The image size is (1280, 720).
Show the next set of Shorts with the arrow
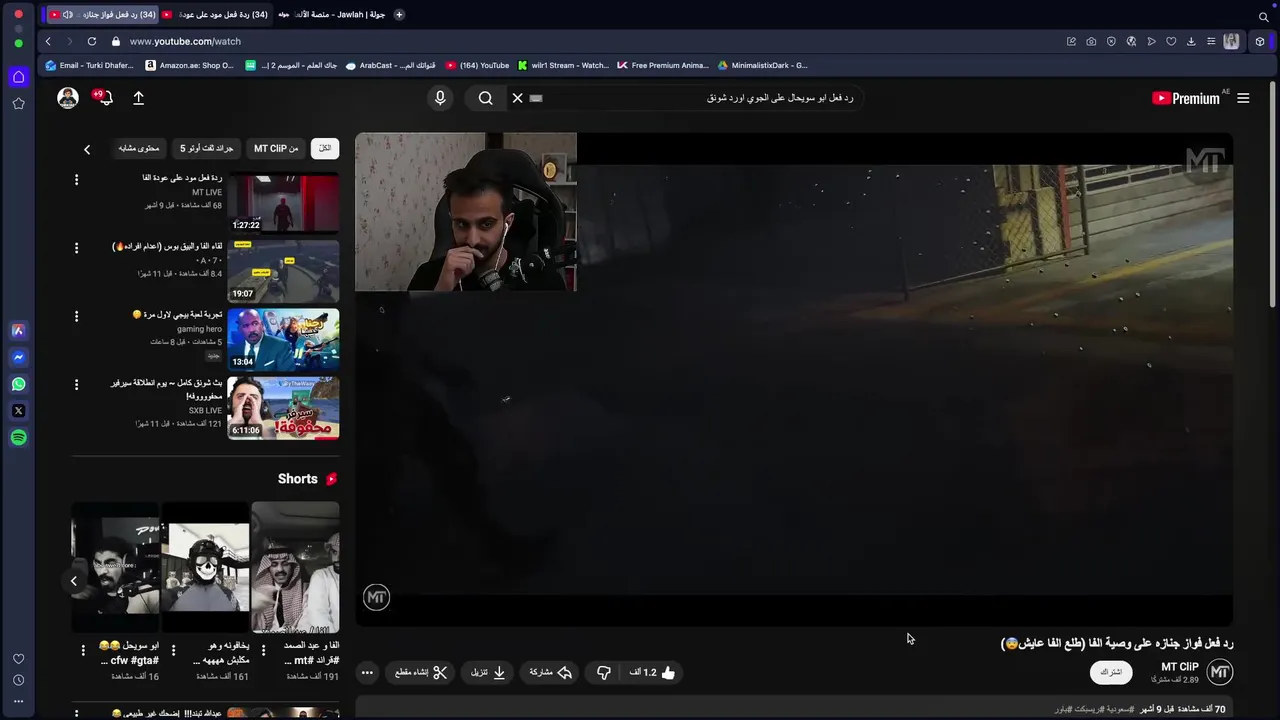[73, 581]
